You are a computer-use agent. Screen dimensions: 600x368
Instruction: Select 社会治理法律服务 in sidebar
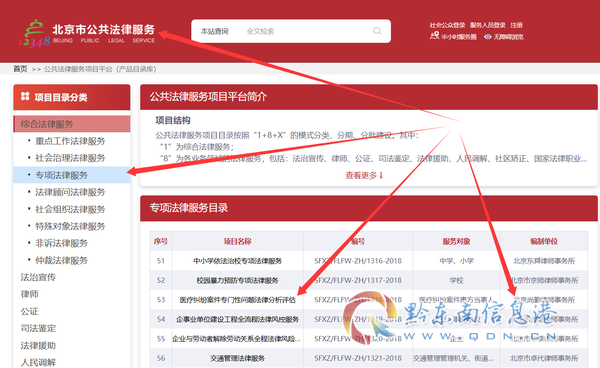point(70,158)
